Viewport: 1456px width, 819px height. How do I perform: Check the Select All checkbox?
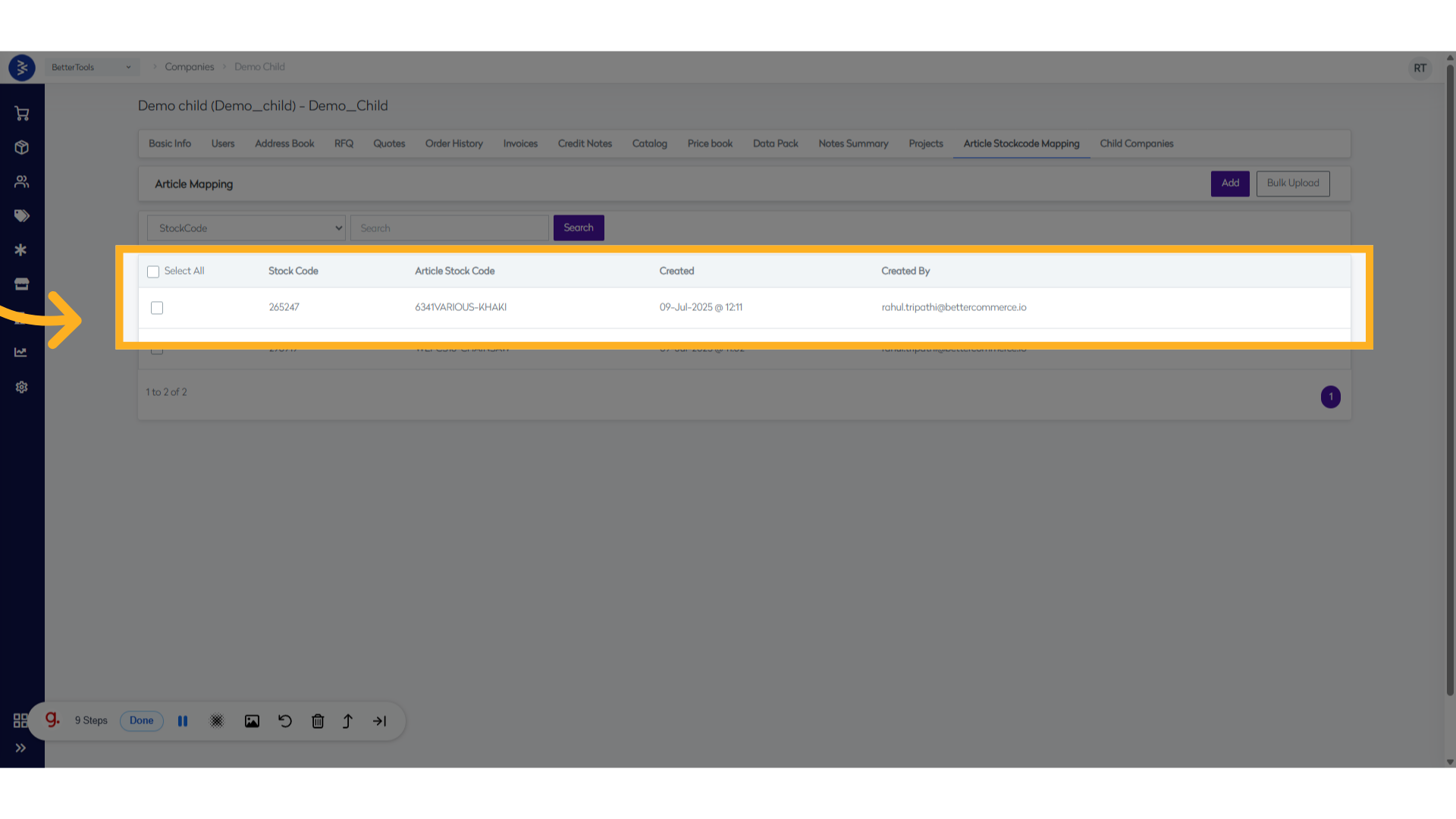click(153, 271)
